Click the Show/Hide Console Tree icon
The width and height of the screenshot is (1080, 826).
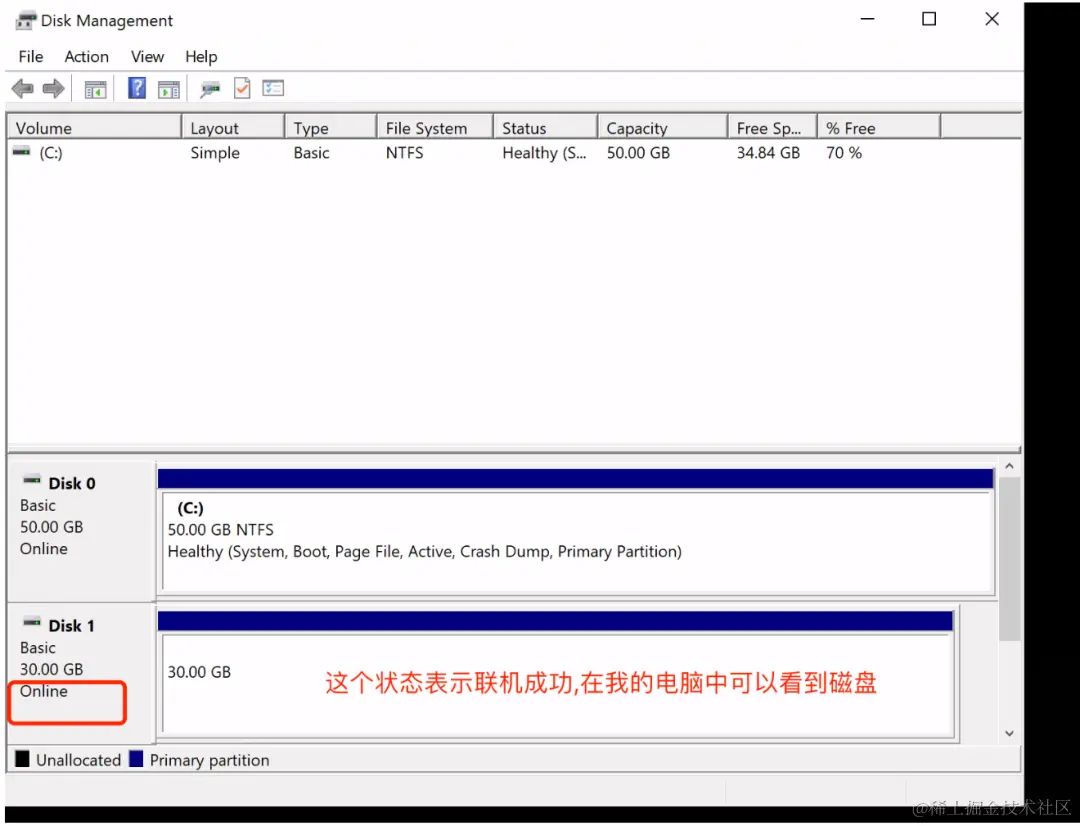[95, 89]
